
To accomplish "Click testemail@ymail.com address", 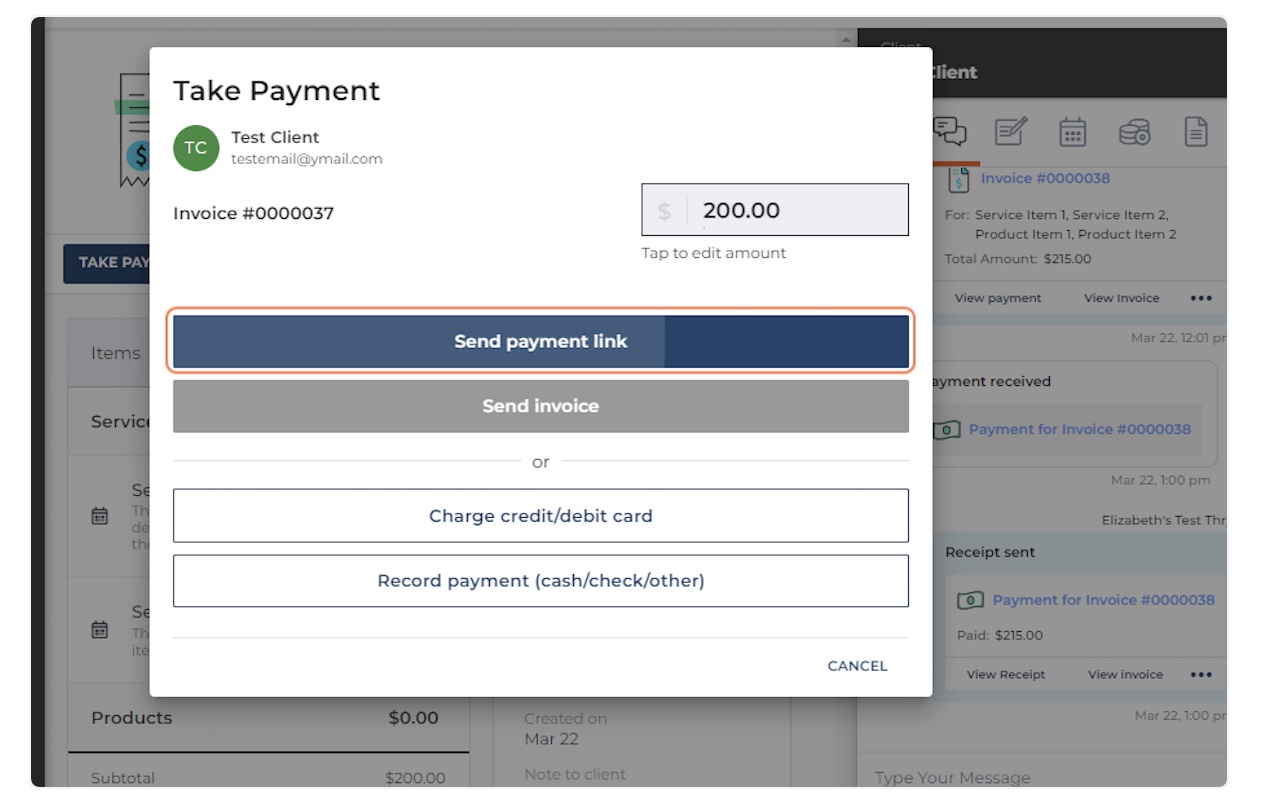I will [x=307, y=159].
